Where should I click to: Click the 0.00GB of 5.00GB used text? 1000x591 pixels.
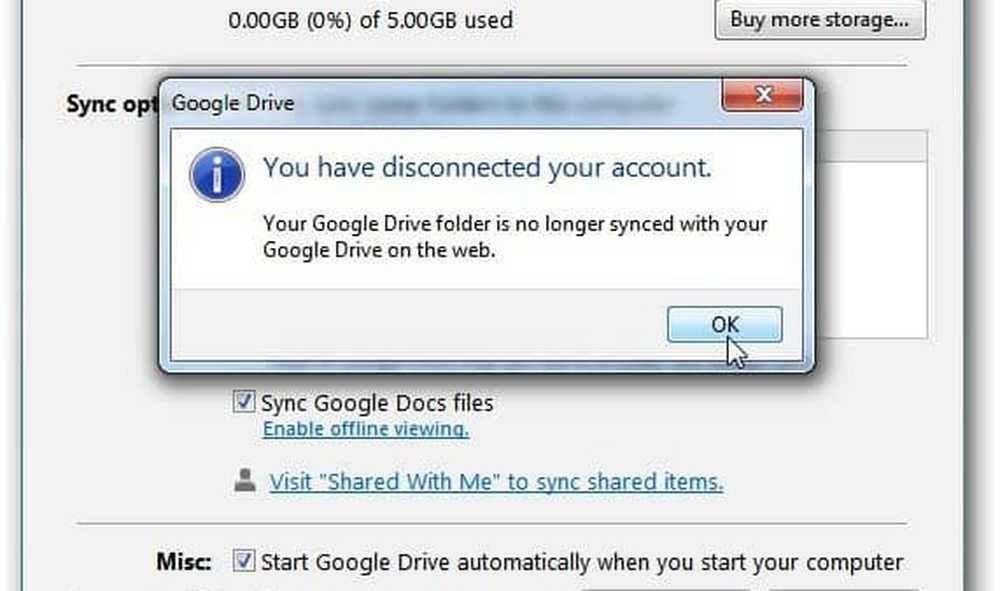pos(371,20)
